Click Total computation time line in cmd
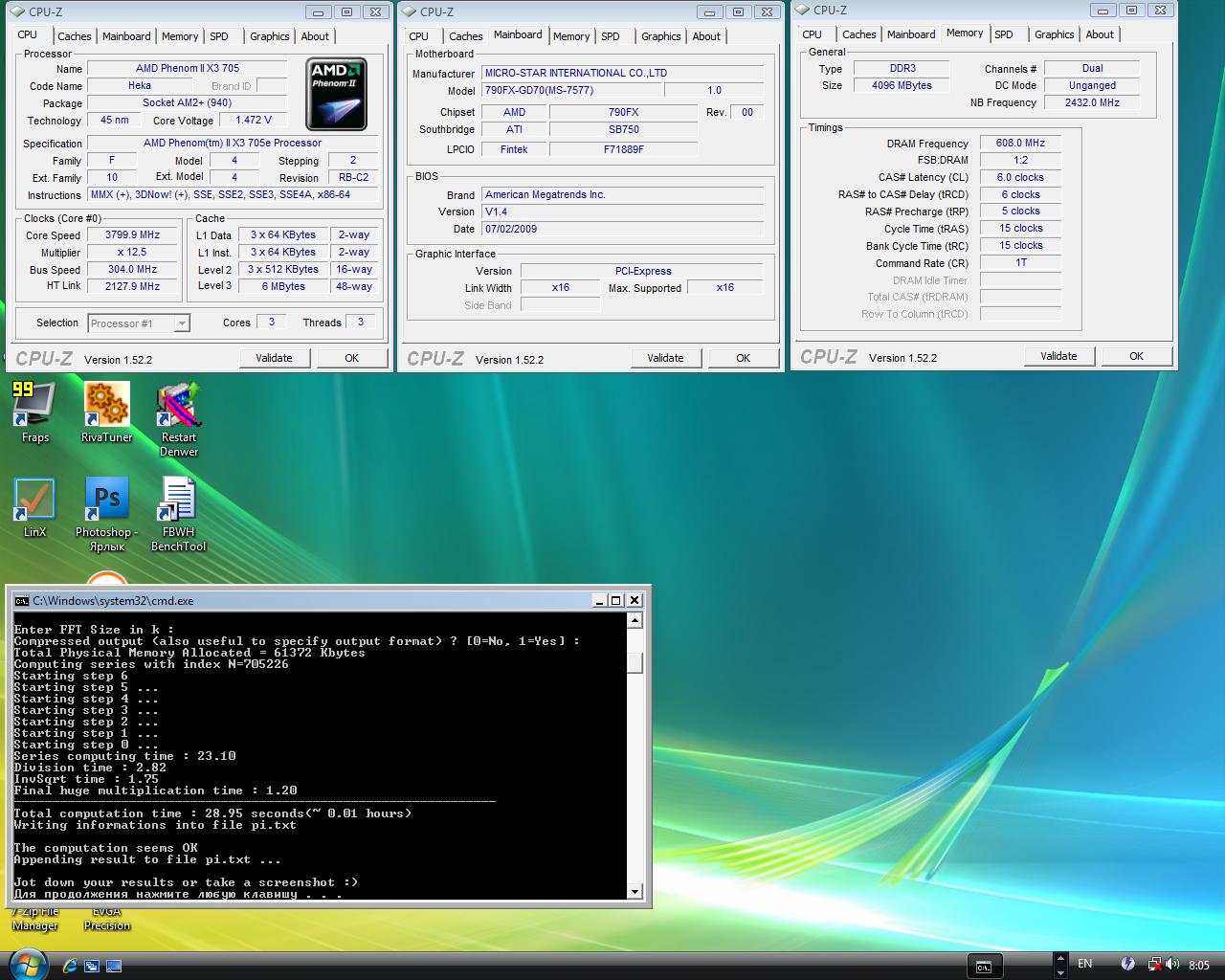The image size is (1225, 980). (x=212, y=813)
